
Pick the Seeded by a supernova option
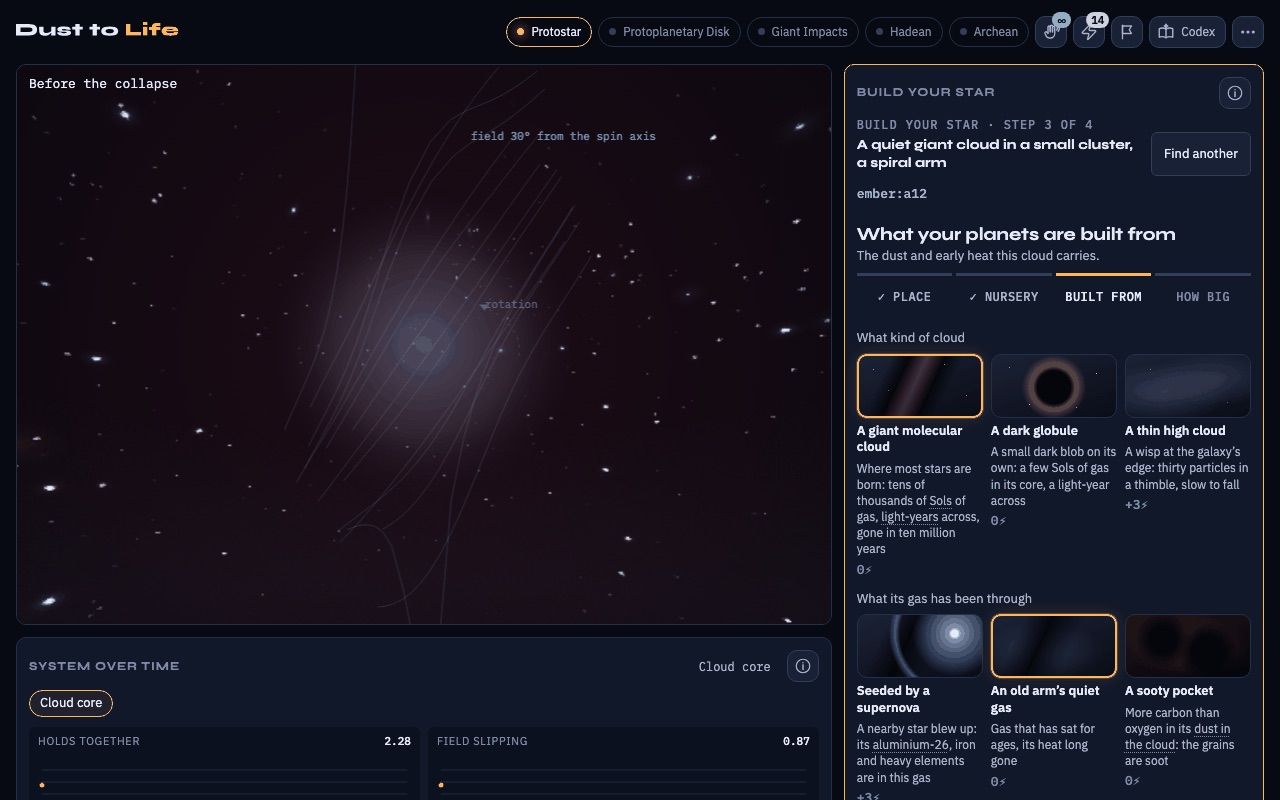click(920, 646)
